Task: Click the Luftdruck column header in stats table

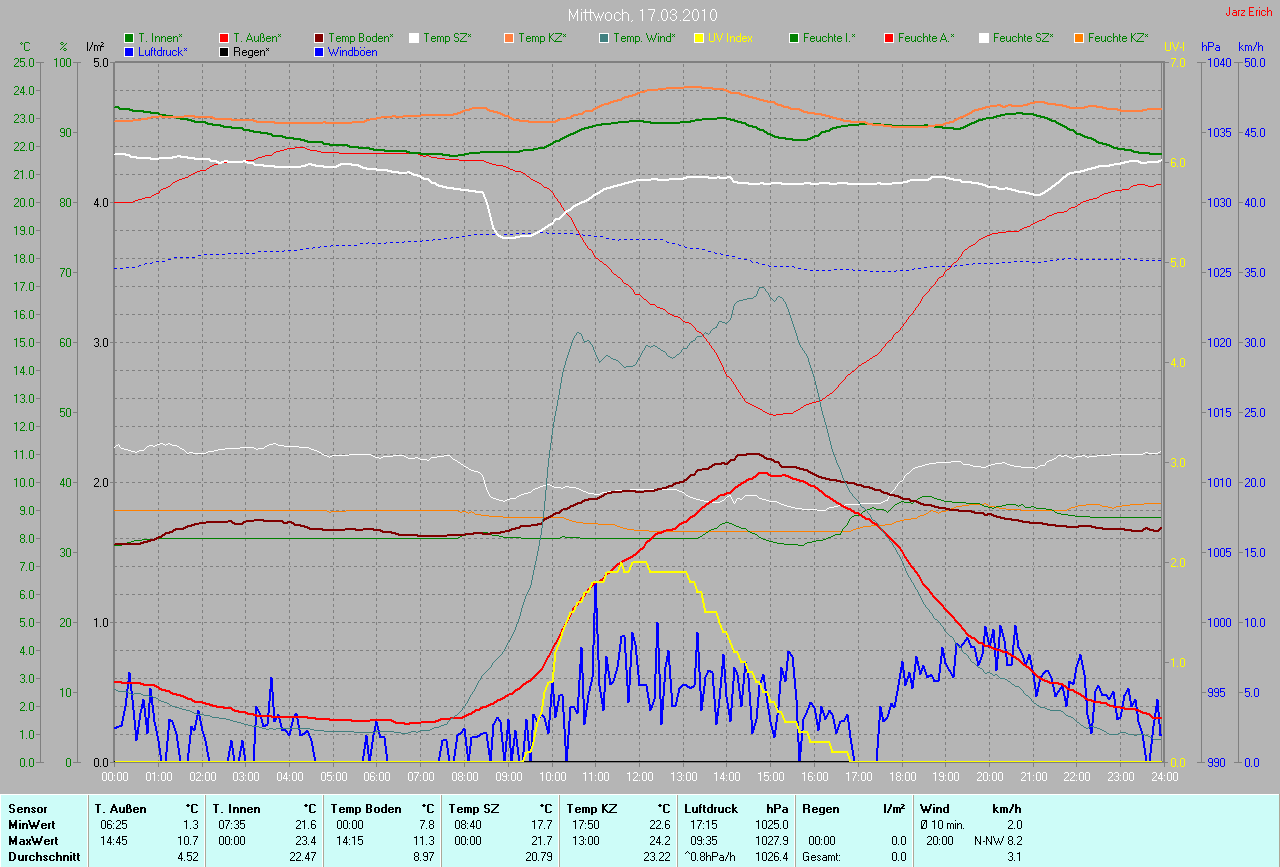Action: tap(710, 809)
